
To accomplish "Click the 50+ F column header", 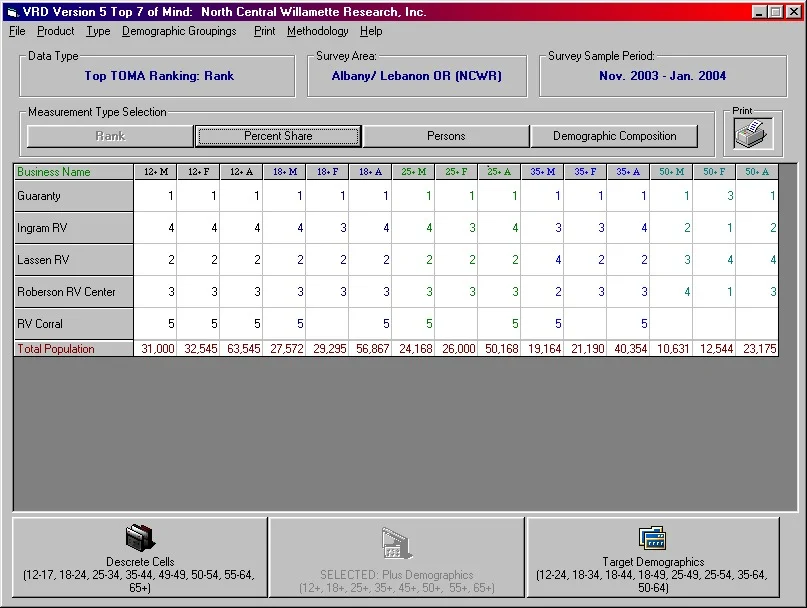I will [x=714, y=172].
